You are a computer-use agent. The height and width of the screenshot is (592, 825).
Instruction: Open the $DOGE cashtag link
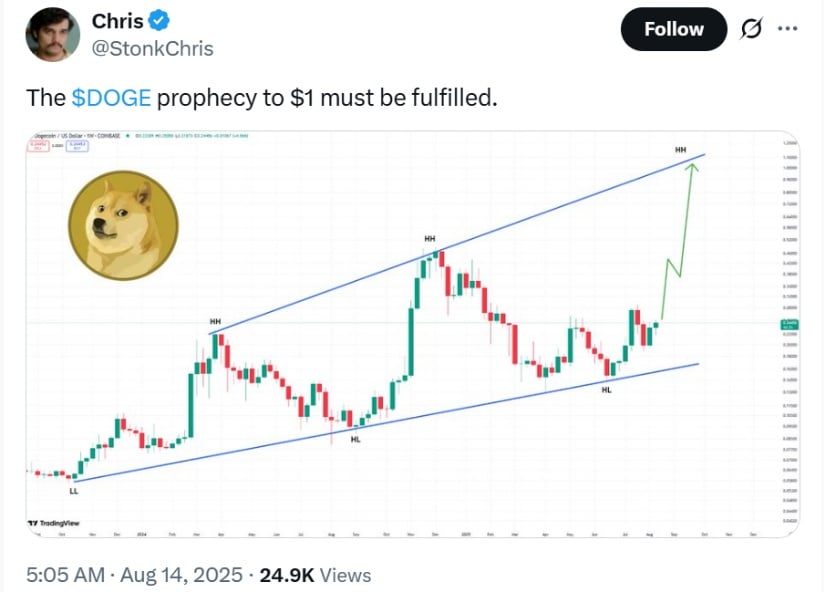click(x=112, y=98)
